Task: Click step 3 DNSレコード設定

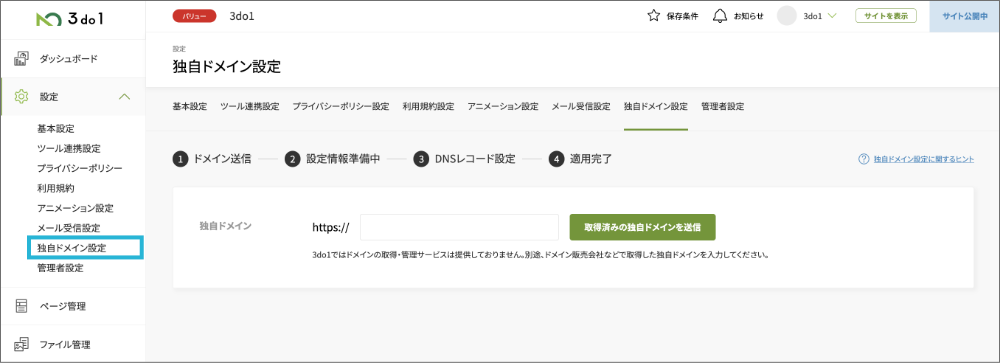Action: [464, 159]
